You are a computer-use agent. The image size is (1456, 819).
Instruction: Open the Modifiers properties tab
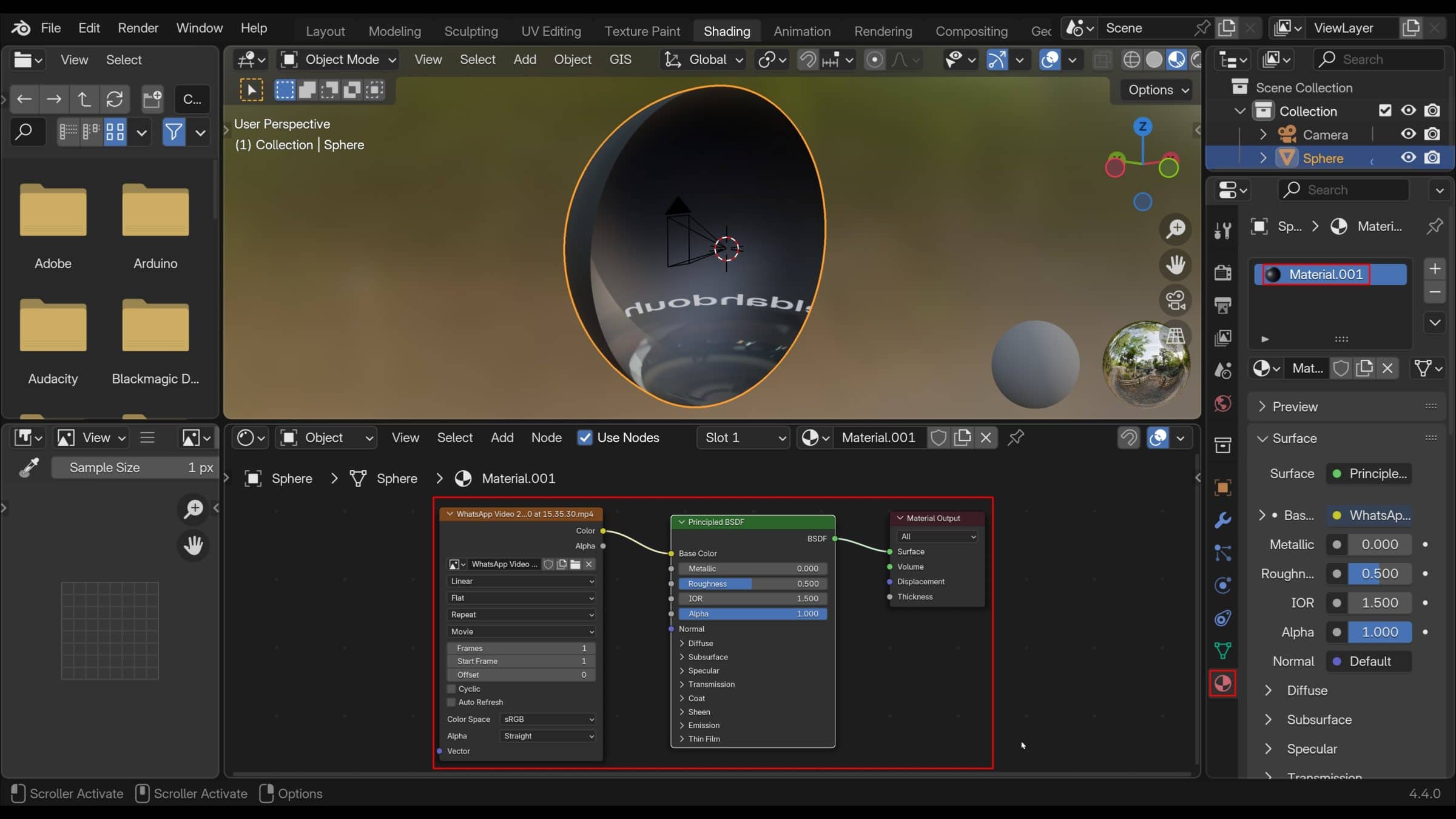coord(1223,521)
